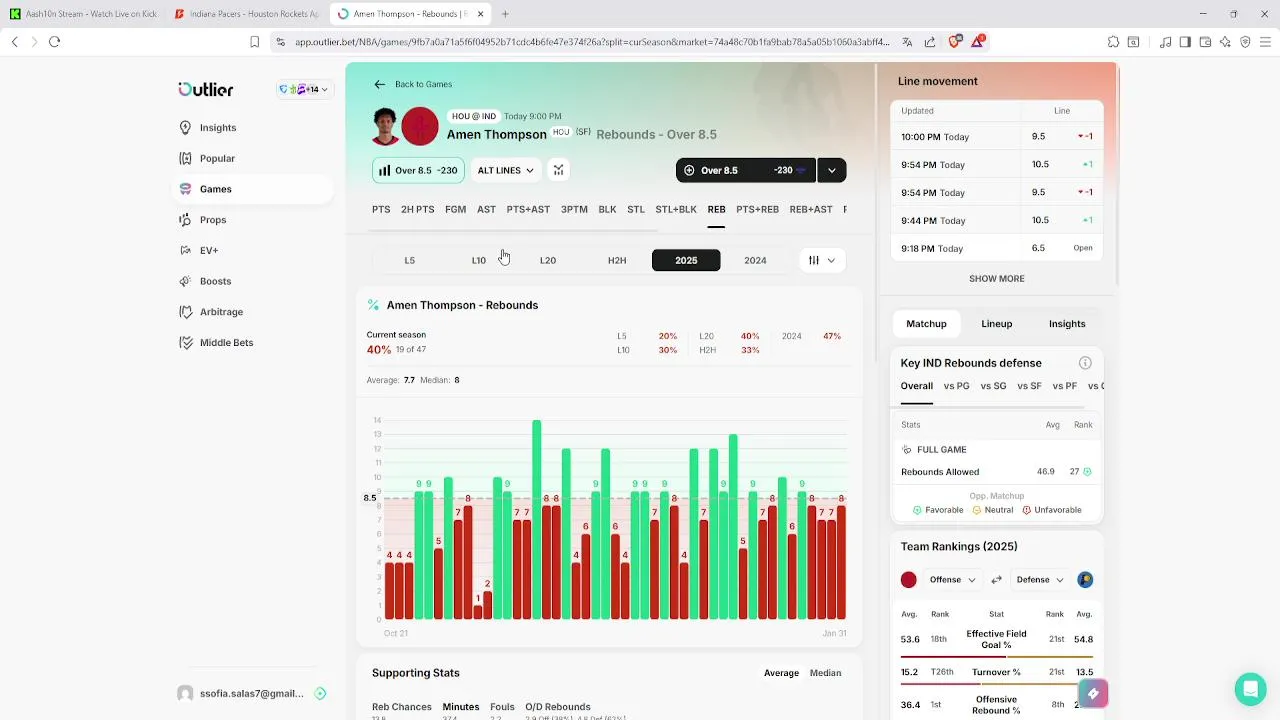Toggle the browser sidebar panel

point(1185,42)
